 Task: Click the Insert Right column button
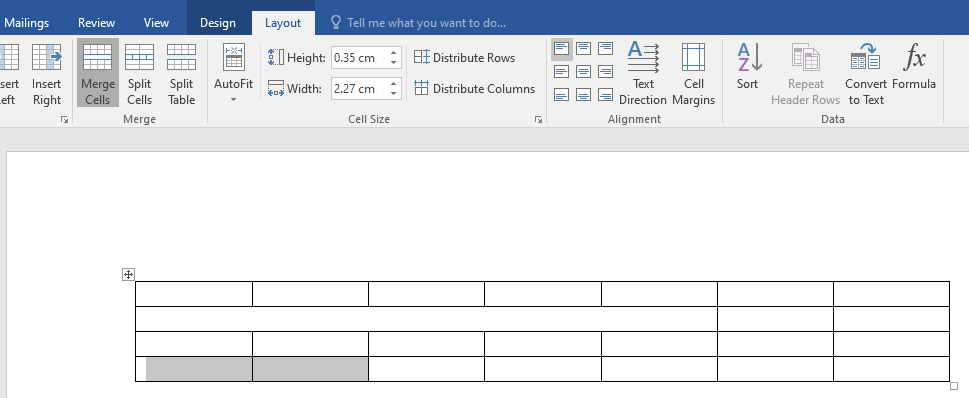[47, 74]
